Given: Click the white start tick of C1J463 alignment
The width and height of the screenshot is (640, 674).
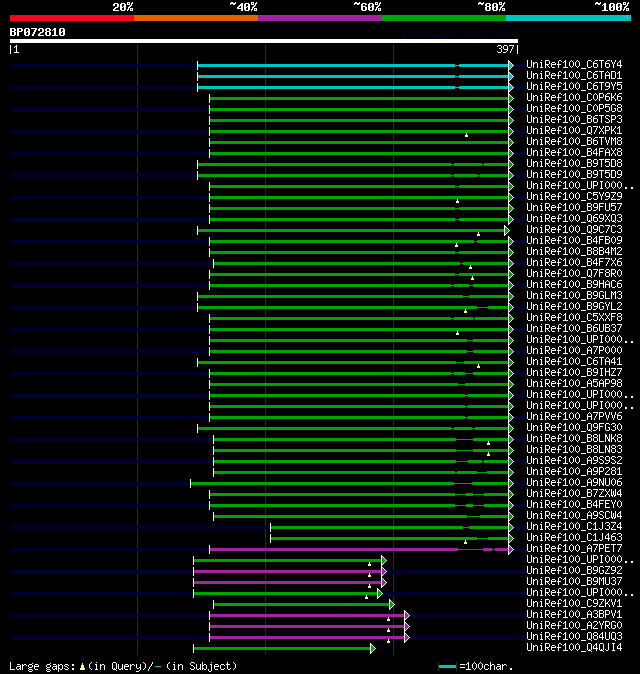Looking at the screenshot, I should (270, 538).
